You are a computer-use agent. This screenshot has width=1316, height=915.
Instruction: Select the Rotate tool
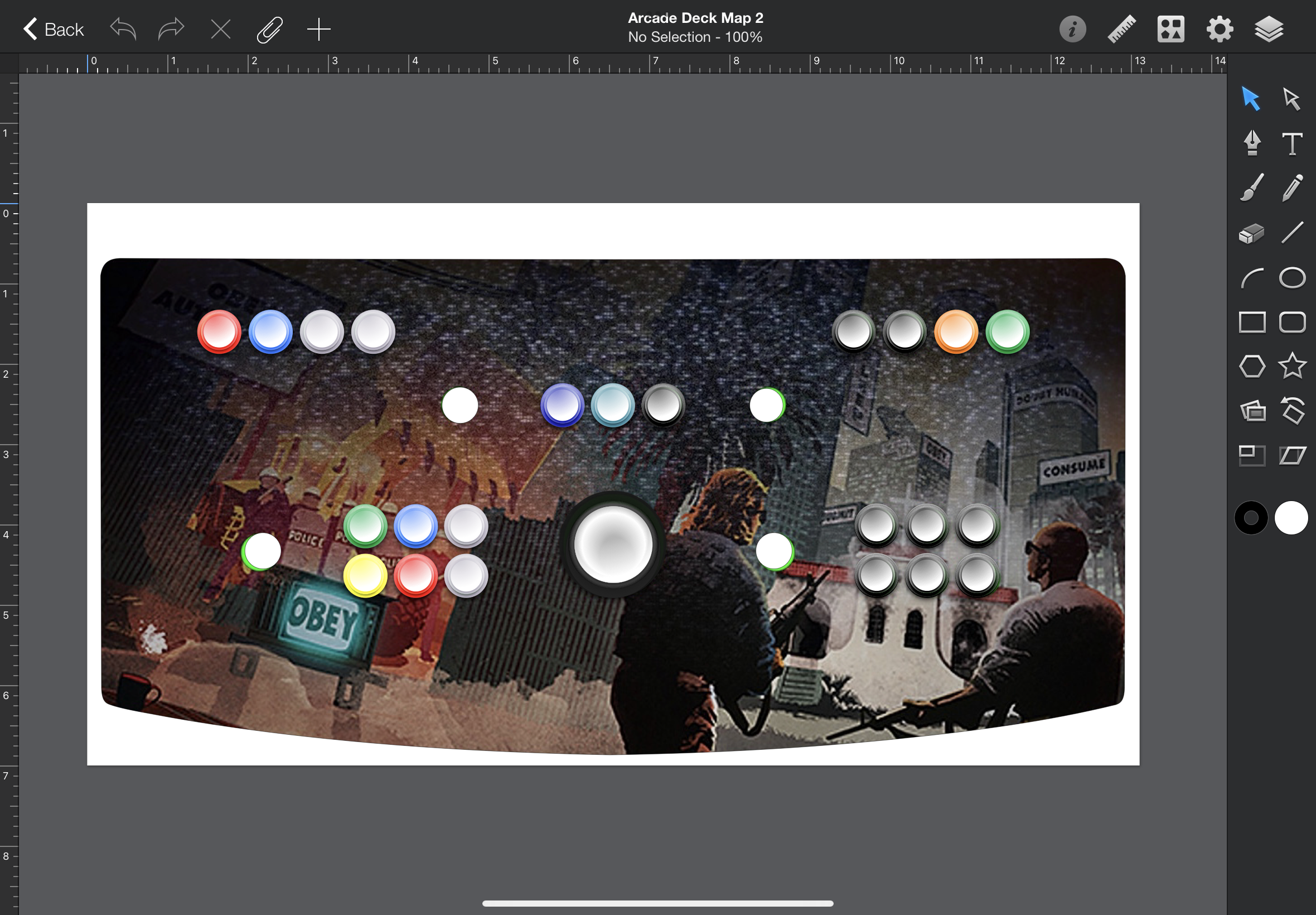tap(1293, 410)
